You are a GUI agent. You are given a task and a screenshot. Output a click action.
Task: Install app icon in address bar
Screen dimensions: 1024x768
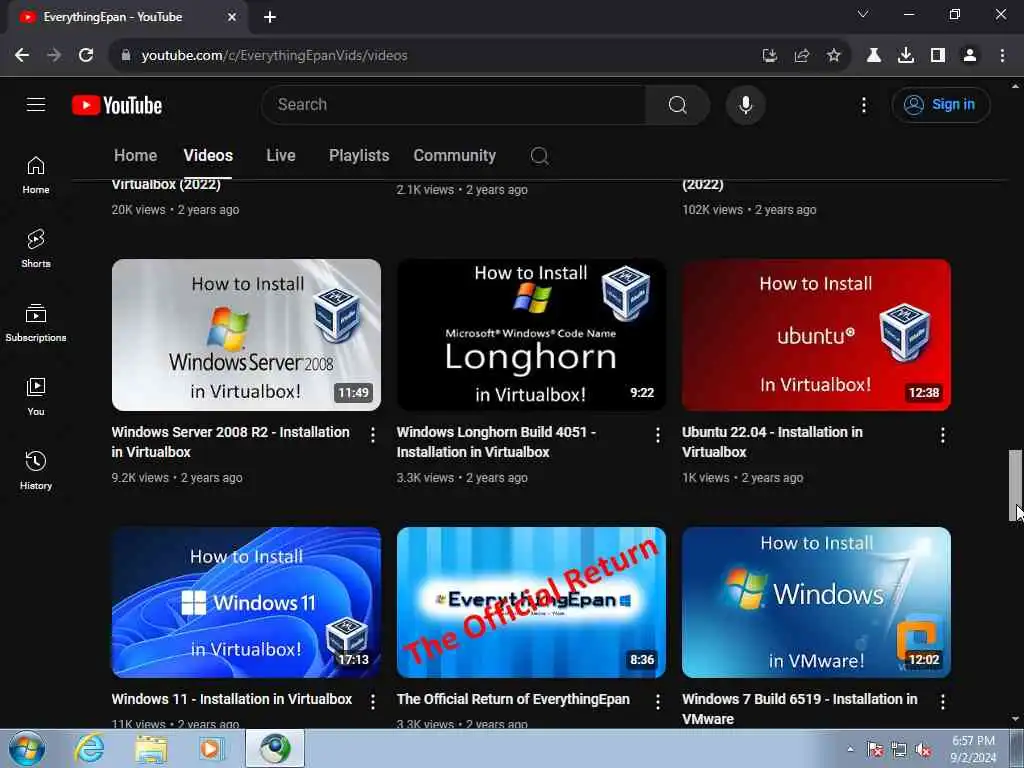point(770,56)
